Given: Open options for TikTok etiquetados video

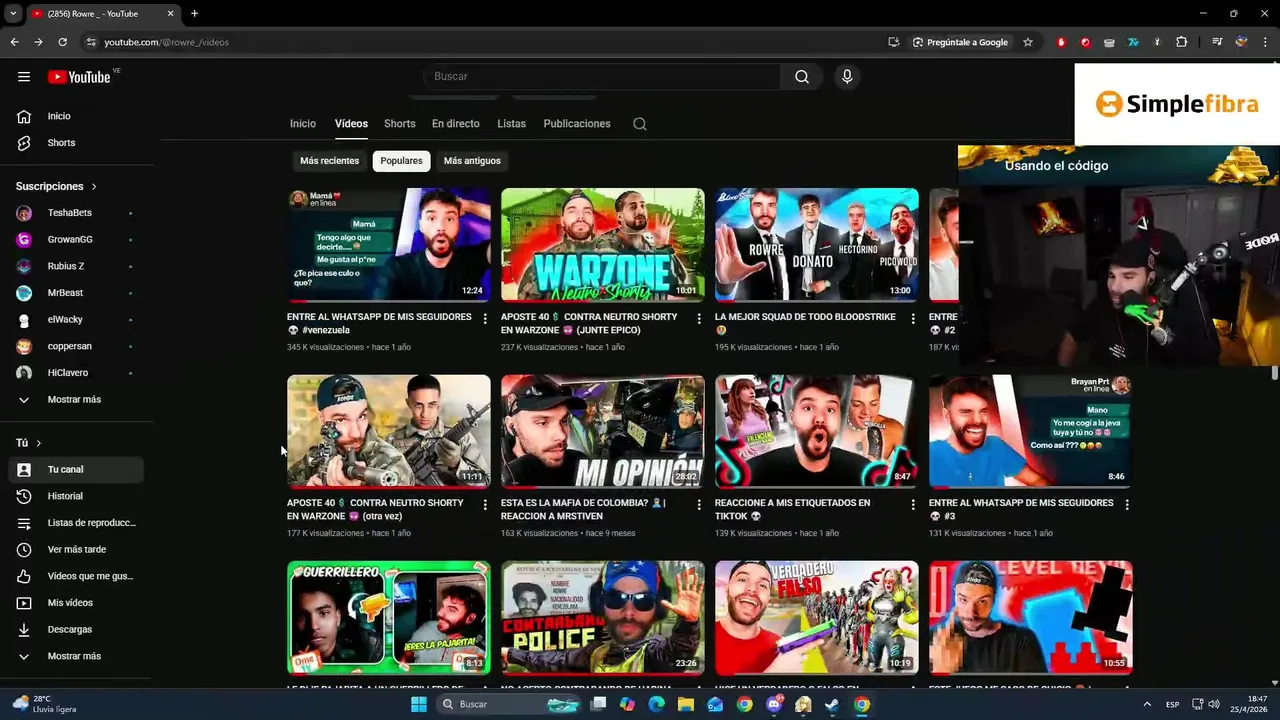Looking at the screenshot, I should pos(913,505).
